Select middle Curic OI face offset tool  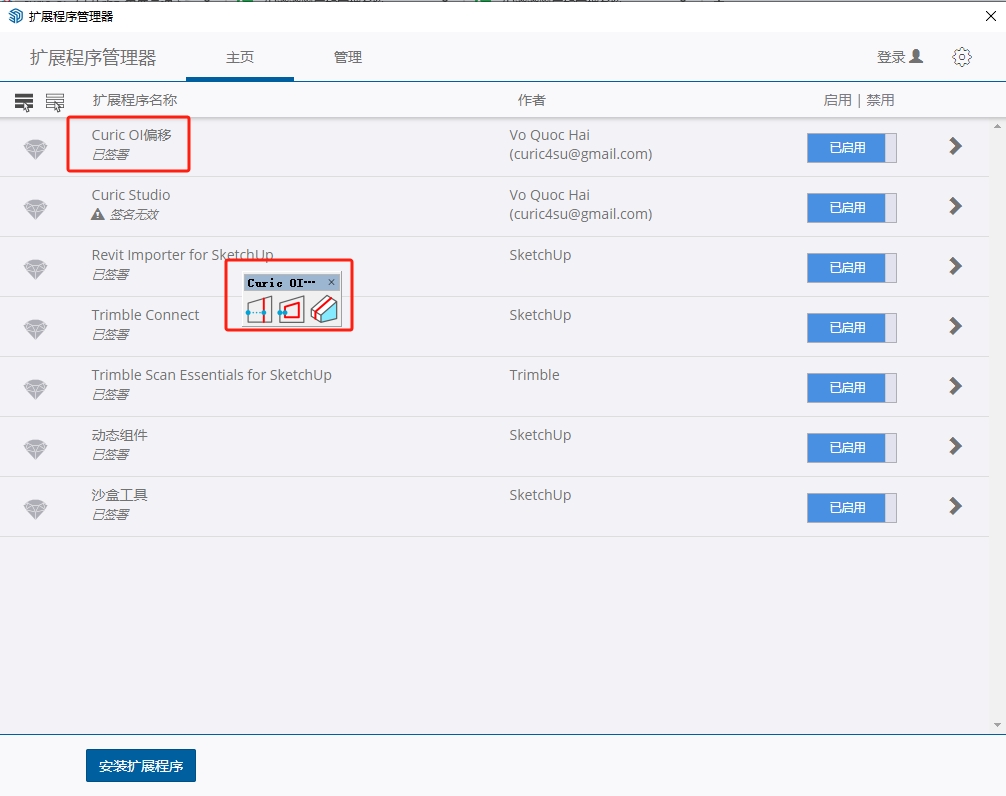291,310
